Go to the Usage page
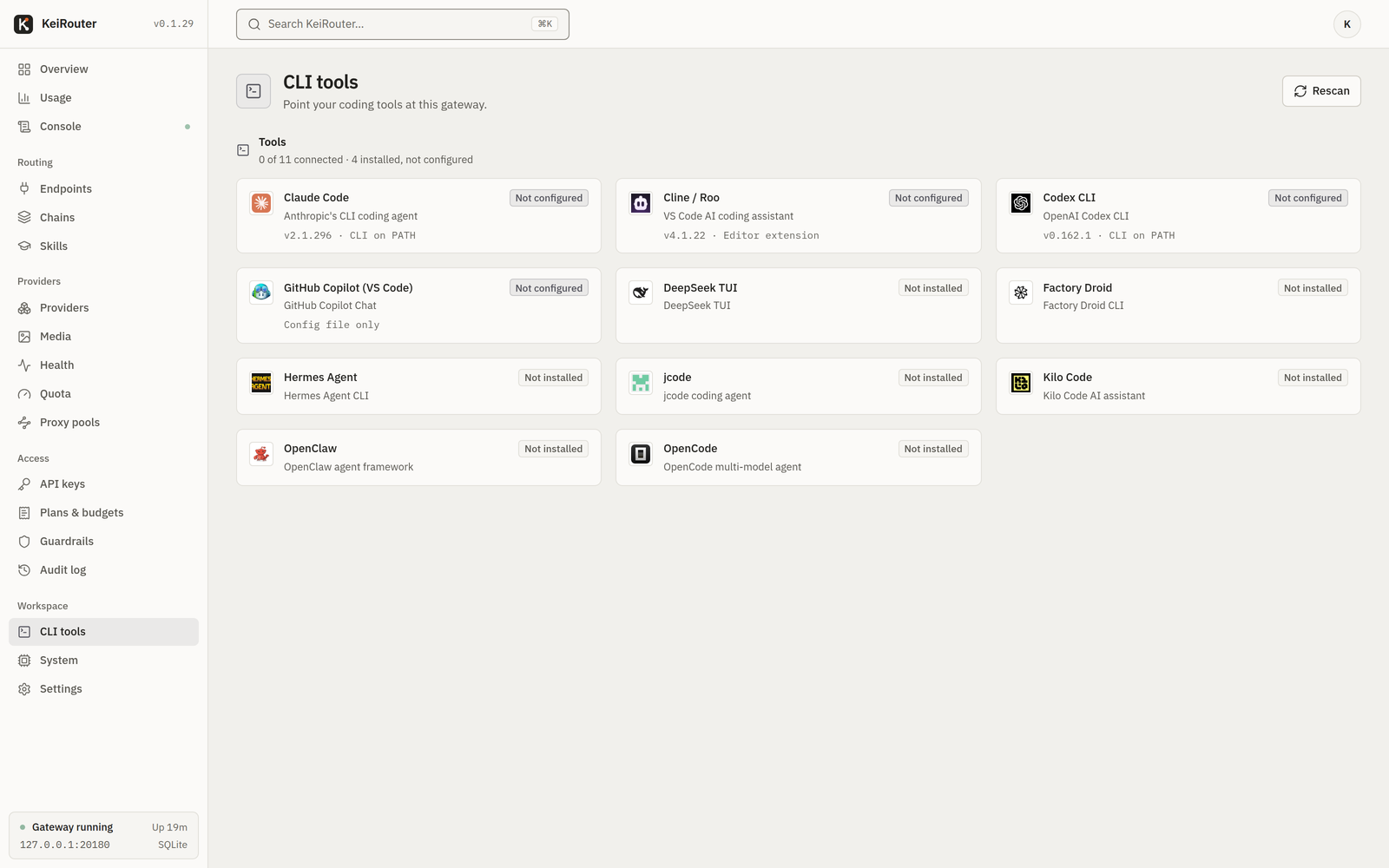1389x868 pixels. click(x=103, y=98)
